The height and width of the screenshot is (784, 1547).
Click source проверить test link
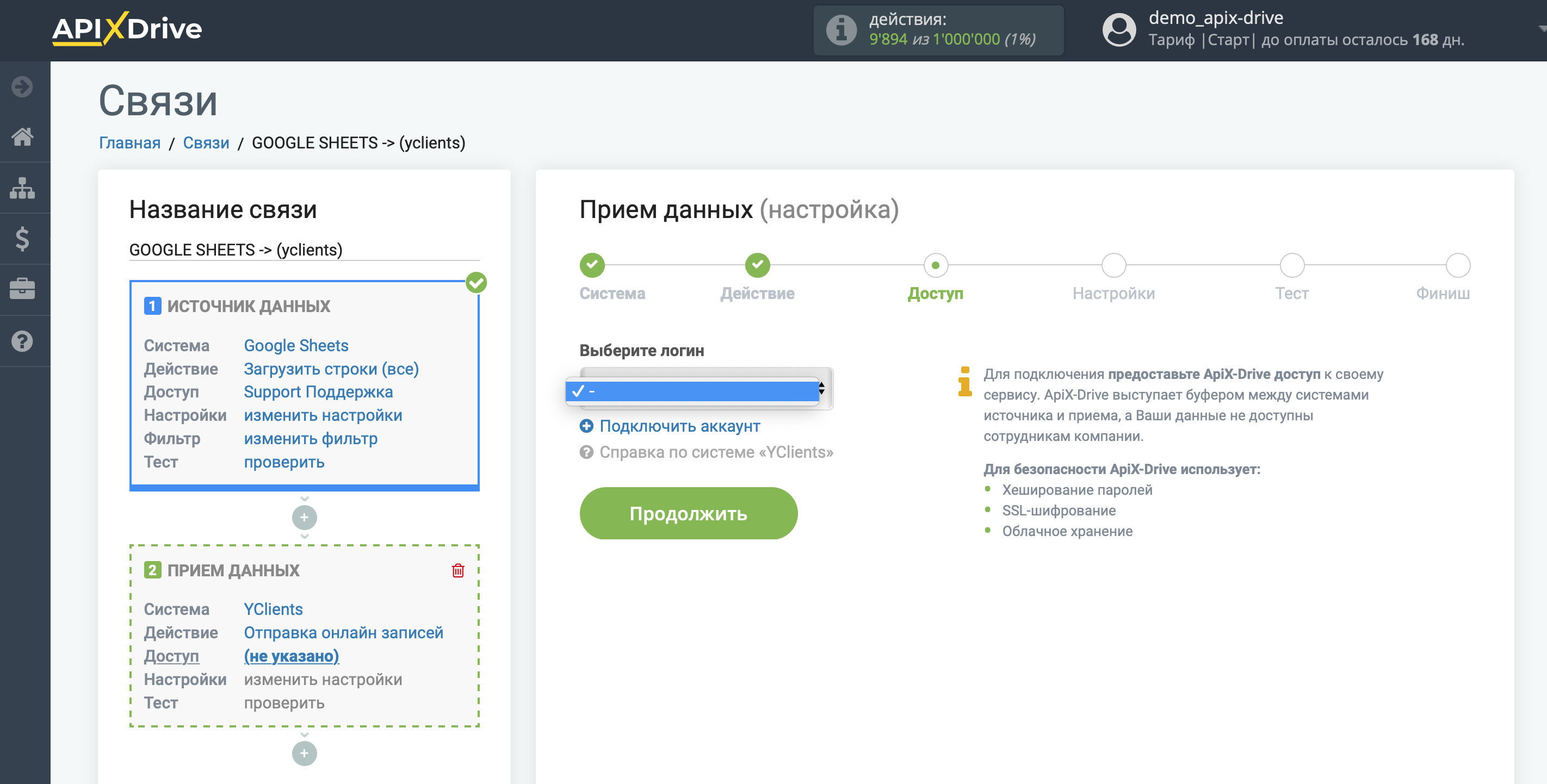284,462
